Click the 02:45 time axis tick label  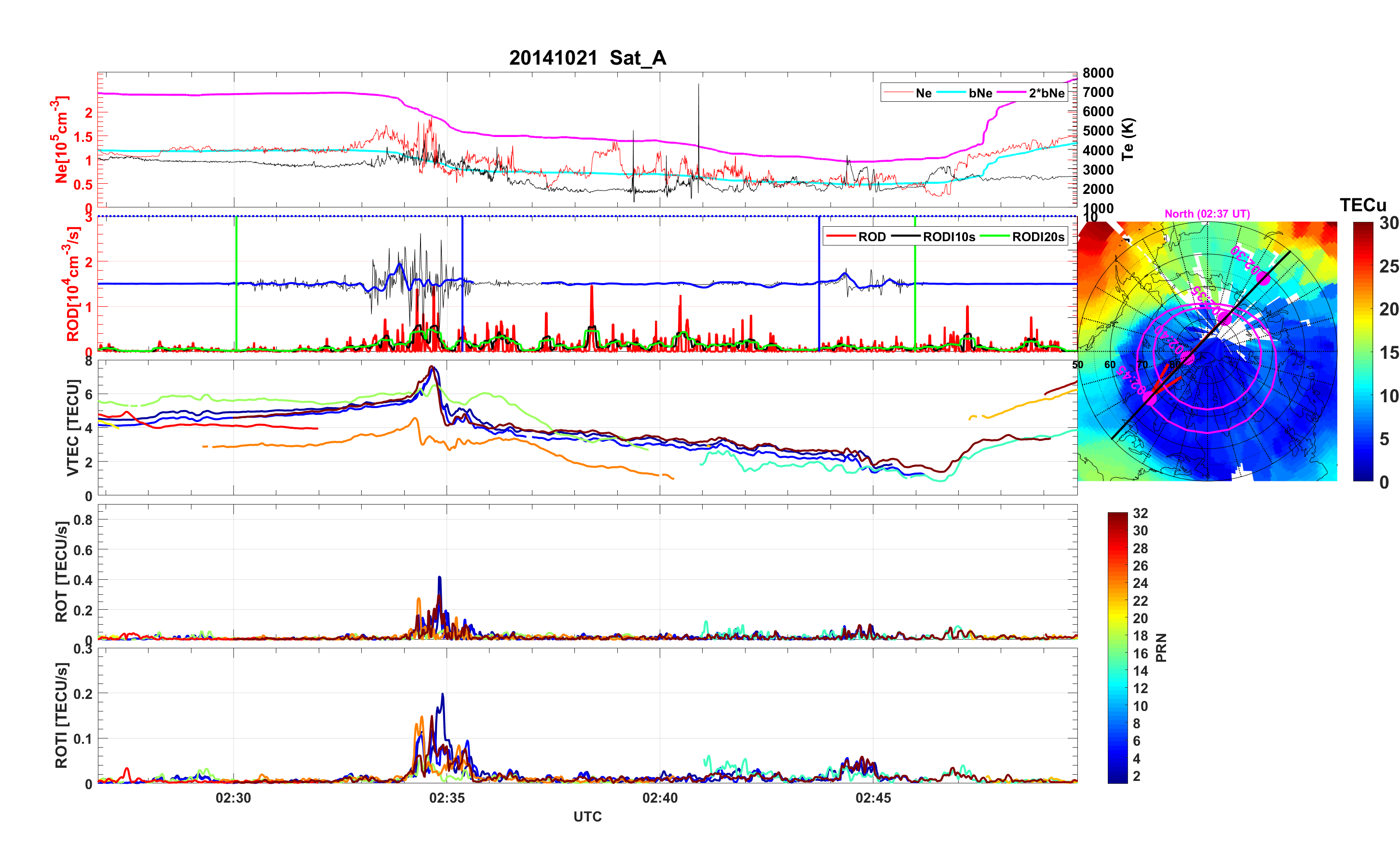pos(873,798)
